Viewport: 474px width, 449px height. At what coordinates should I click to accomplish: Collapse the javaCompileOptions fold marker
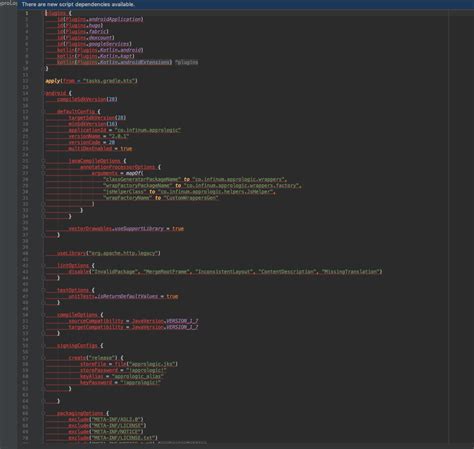point(44,161)
